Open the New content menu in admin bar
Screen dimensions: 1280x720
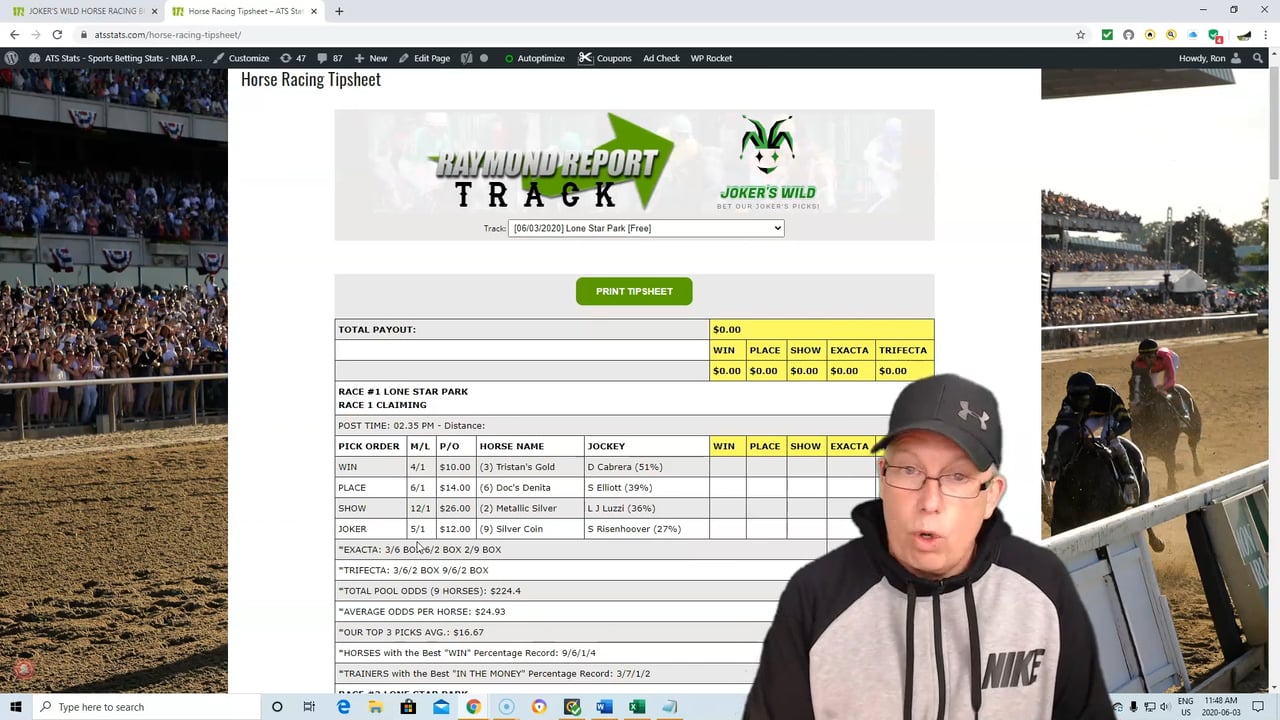coord(370,58)
